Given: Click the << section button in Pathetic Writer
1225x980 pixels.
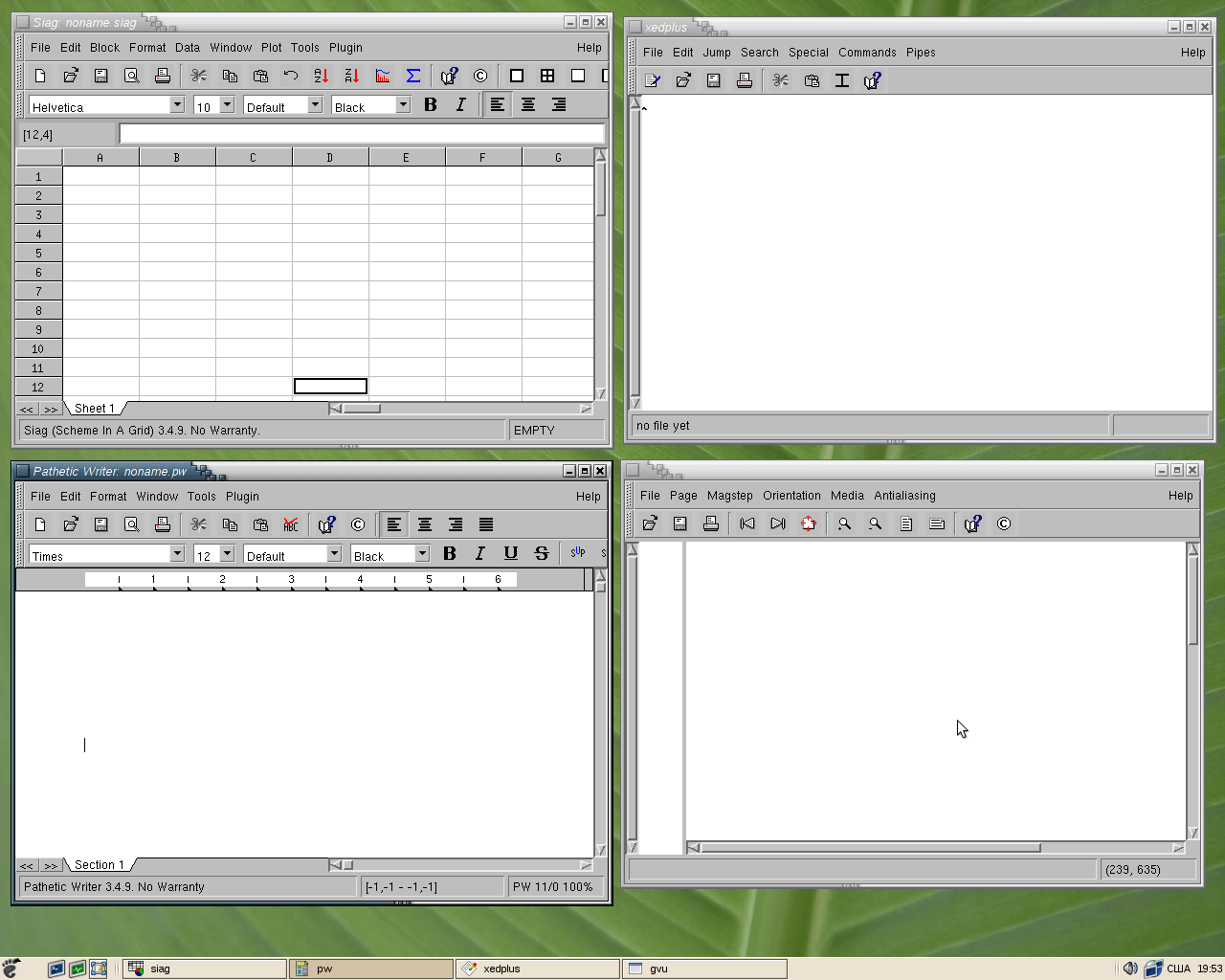Looking at the screenshot, I should click(27, 866).
